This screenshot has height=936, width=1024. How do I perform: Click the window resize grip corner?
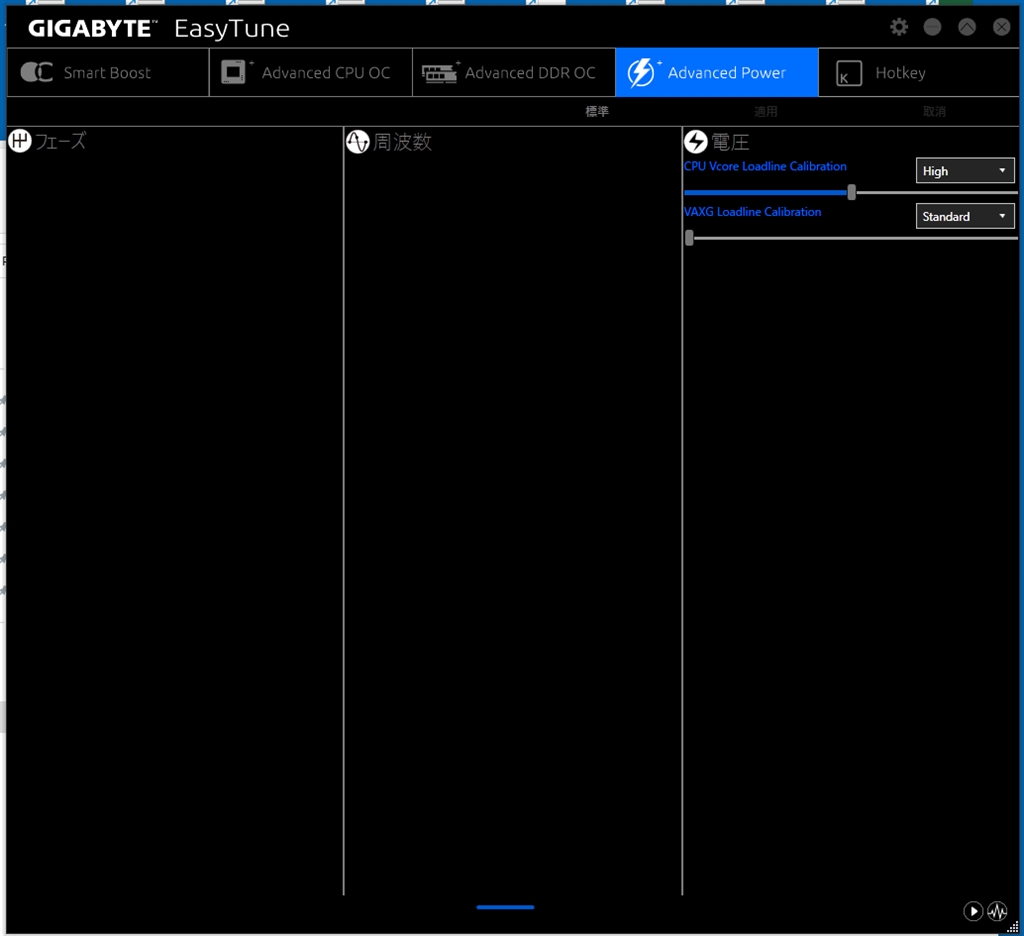point(1013,927)
